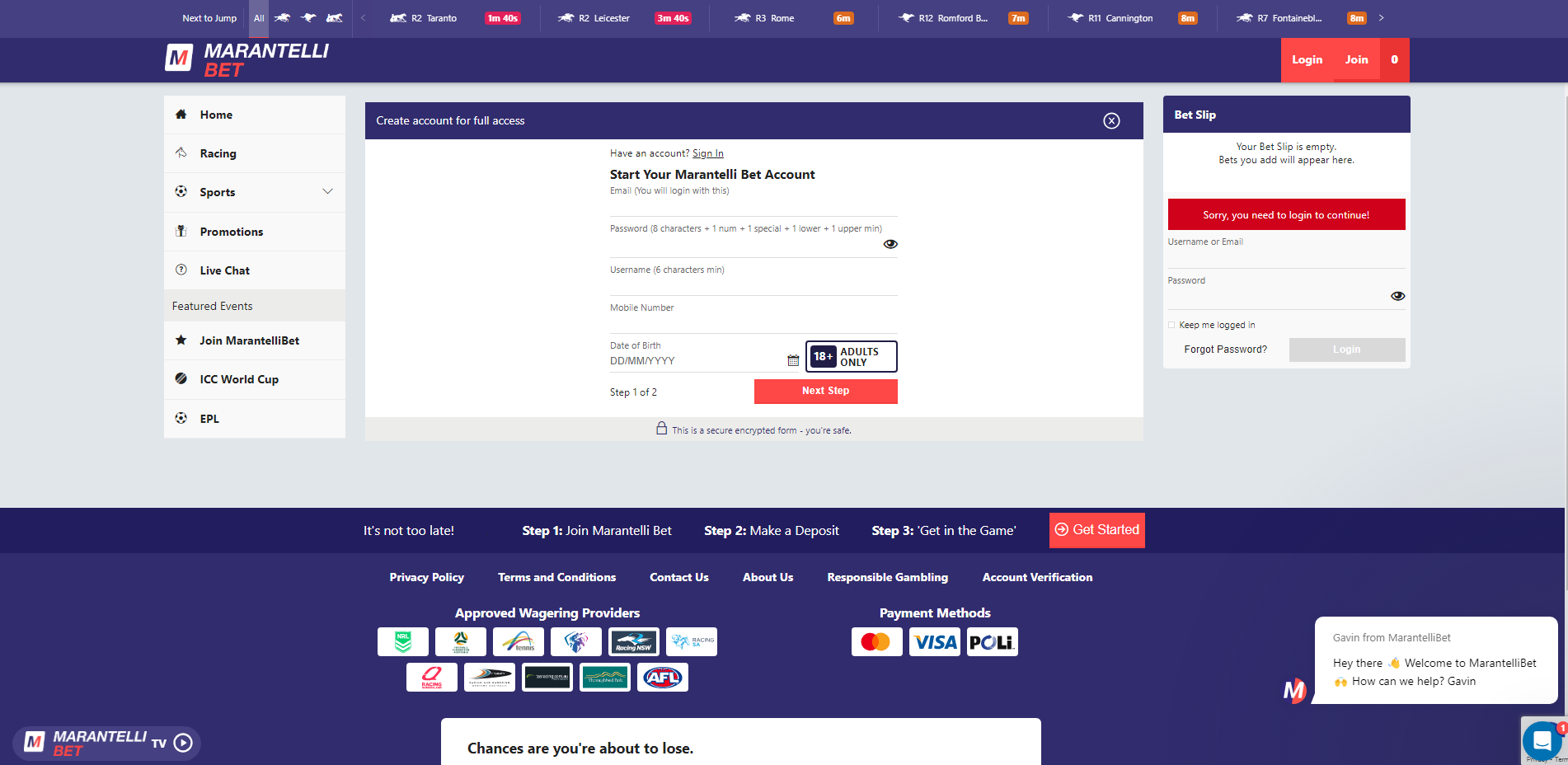The width and height of the screenshot is (1568, 765).
Task: Focus the Username 6 characters field
Action: [753, 285]
